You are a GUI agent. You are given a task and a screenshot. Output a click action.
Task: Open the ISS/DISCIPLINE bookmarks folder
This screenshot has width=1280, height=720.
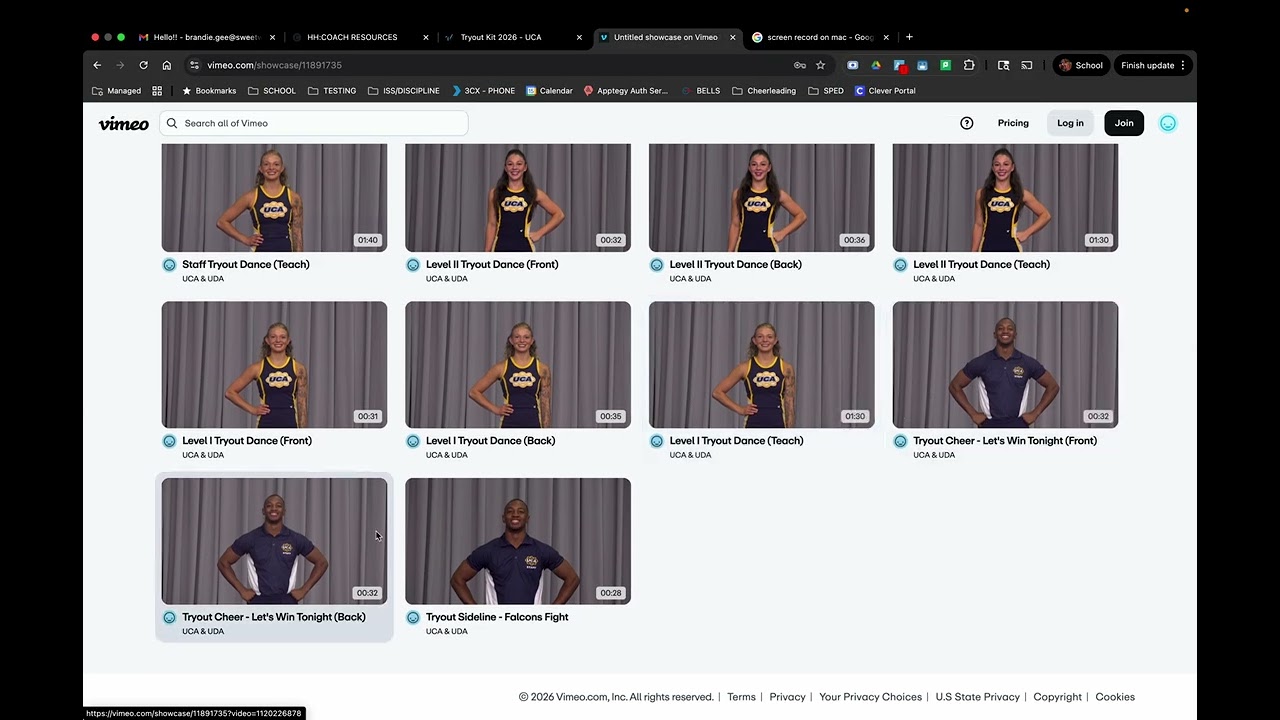404,91
